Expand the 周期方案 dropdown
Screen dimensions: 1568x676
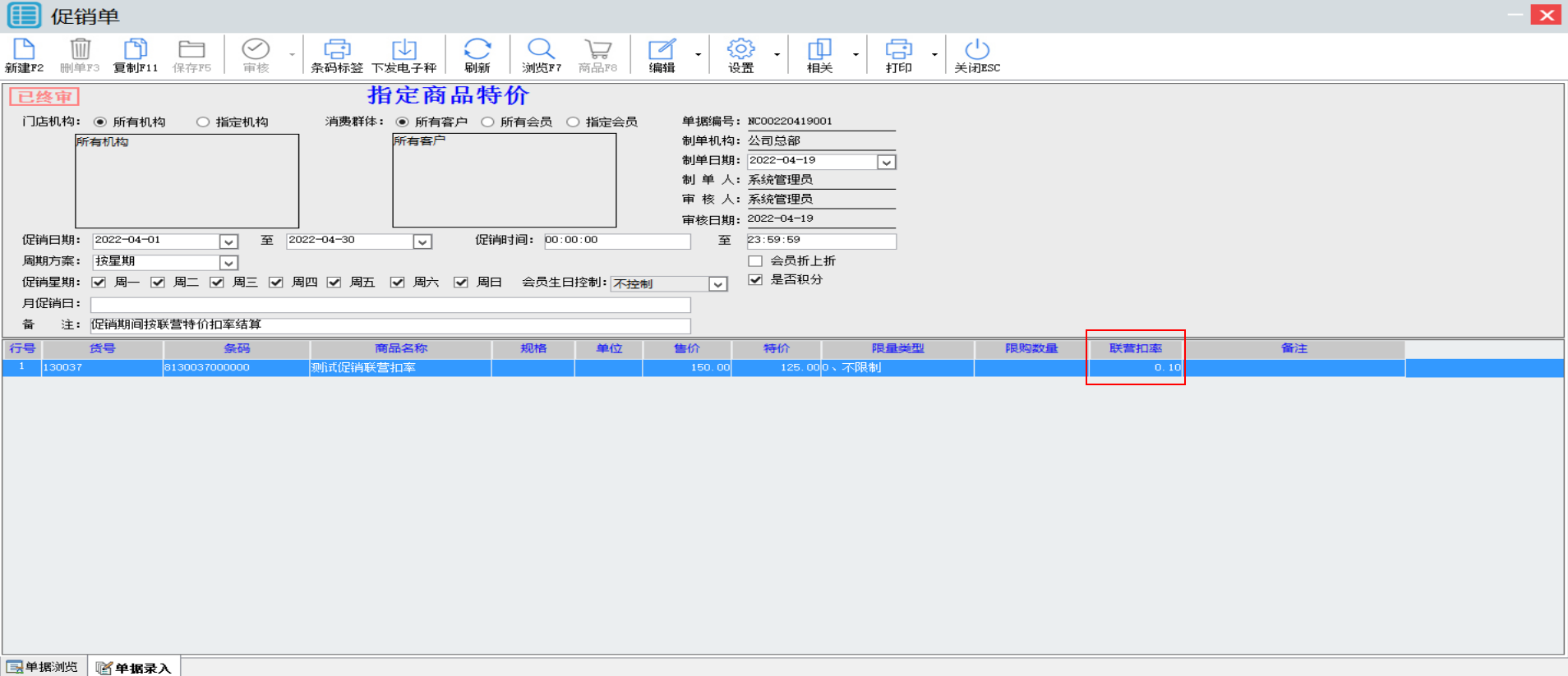click(228, 263)
